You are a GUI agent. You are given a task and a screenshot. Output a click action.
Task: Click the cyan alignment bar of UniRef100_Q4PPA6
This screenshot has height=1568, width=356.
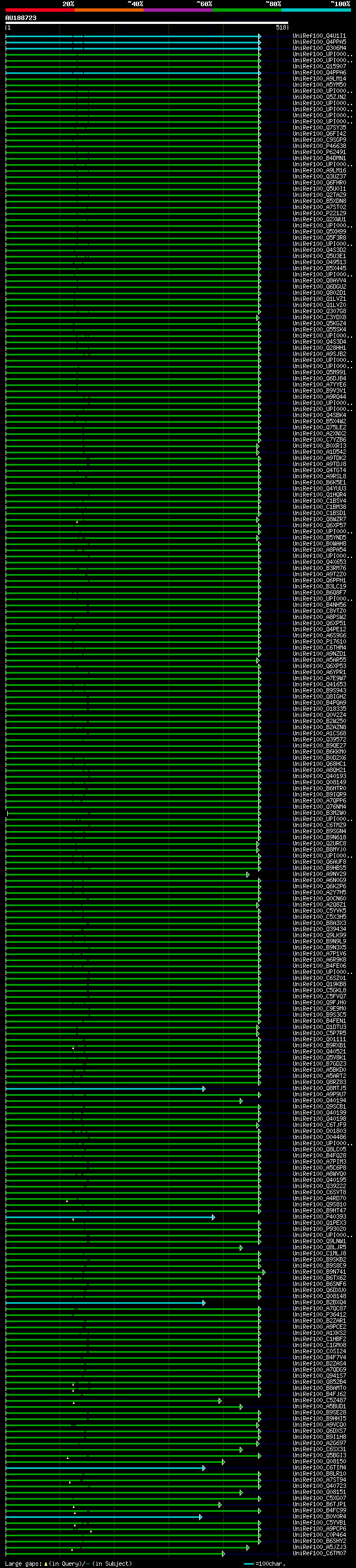point(133,73)
